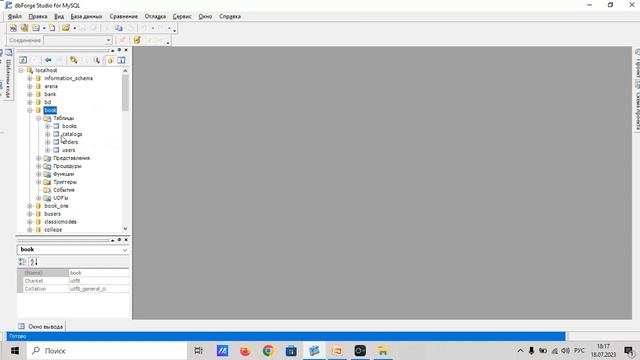Open the Firefox icon on the taskbar
Screen dimensions: 640x360
point(245,351)
